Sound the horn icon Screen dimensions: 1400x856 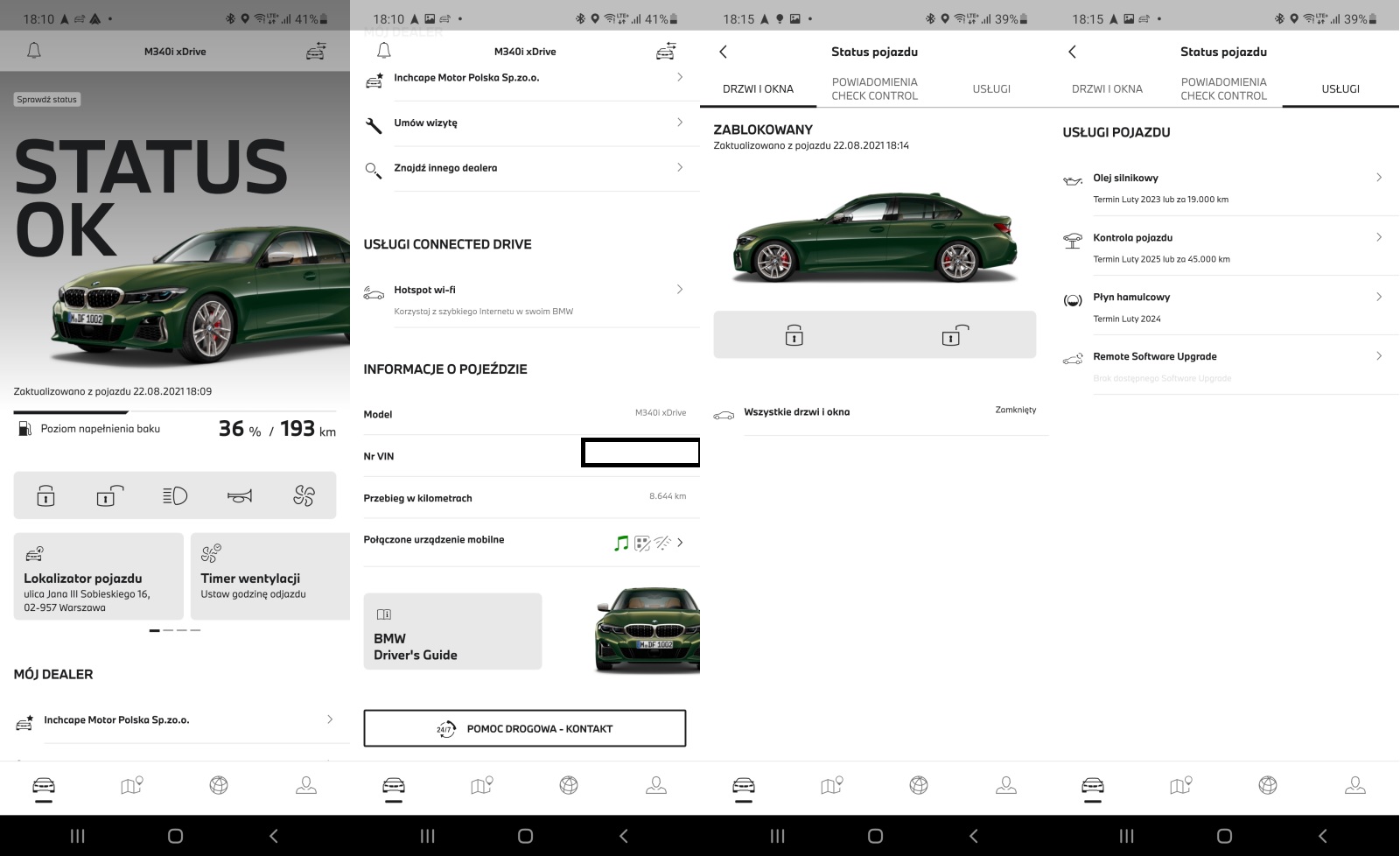[240, 496]
